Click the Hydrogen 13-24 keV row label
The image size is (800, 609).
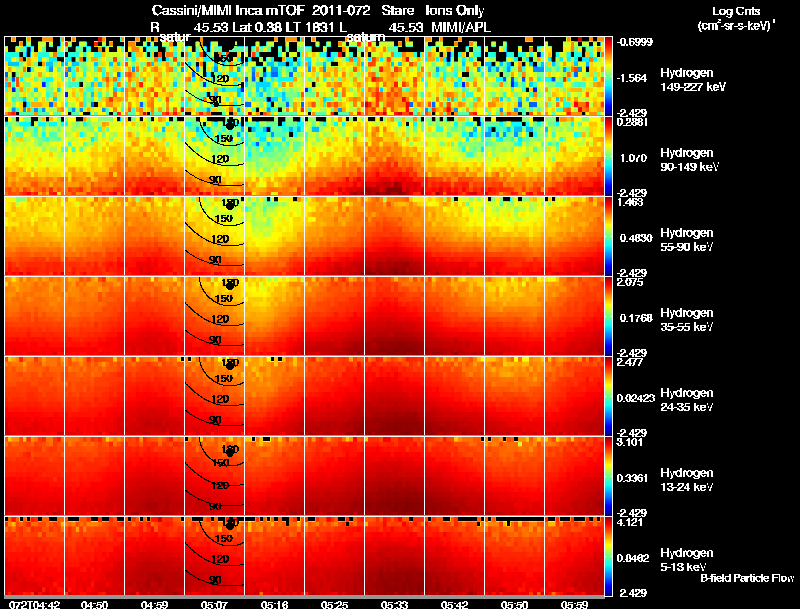coord(687,480)
